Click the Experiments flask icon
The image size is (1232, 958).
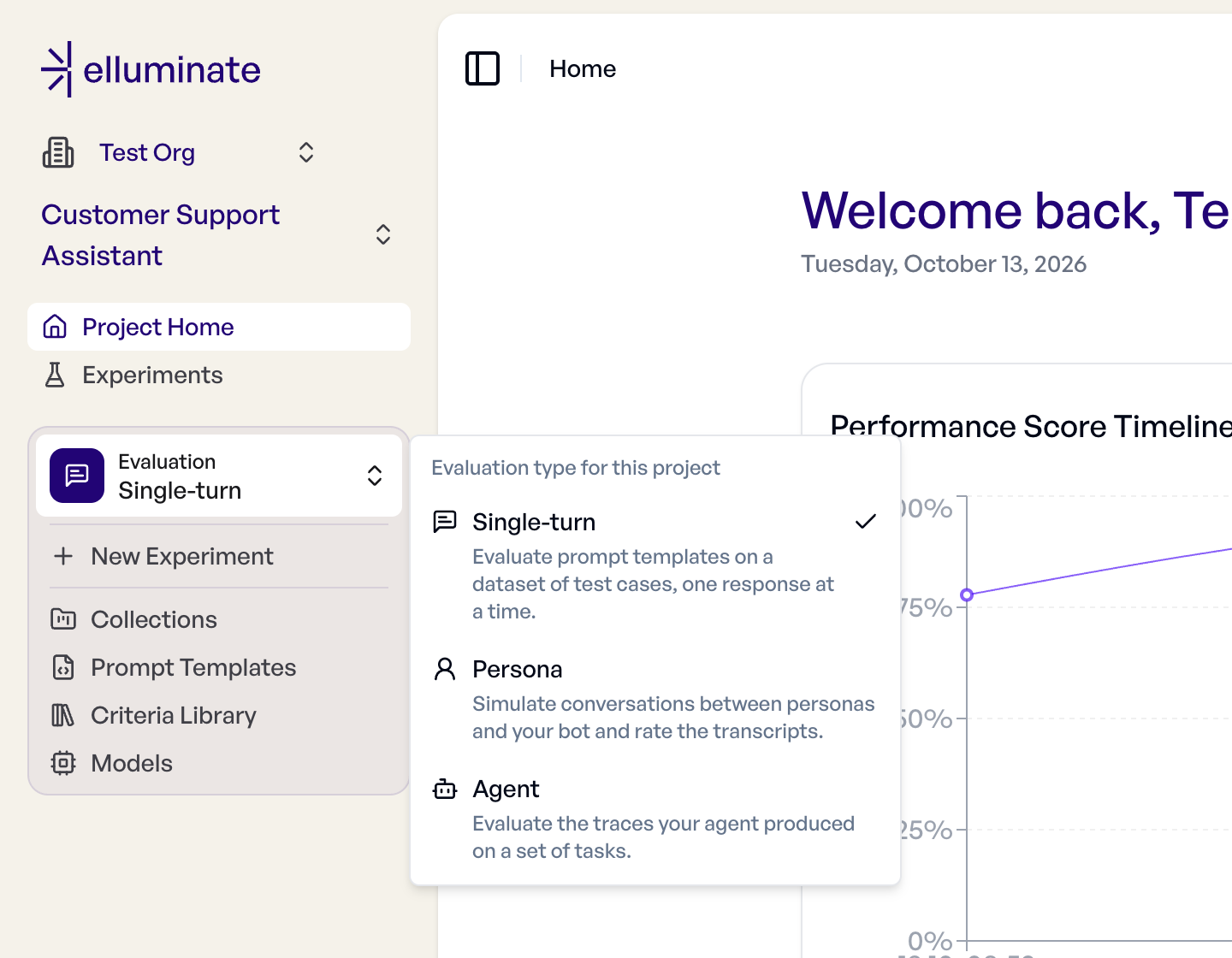(55, 375)
